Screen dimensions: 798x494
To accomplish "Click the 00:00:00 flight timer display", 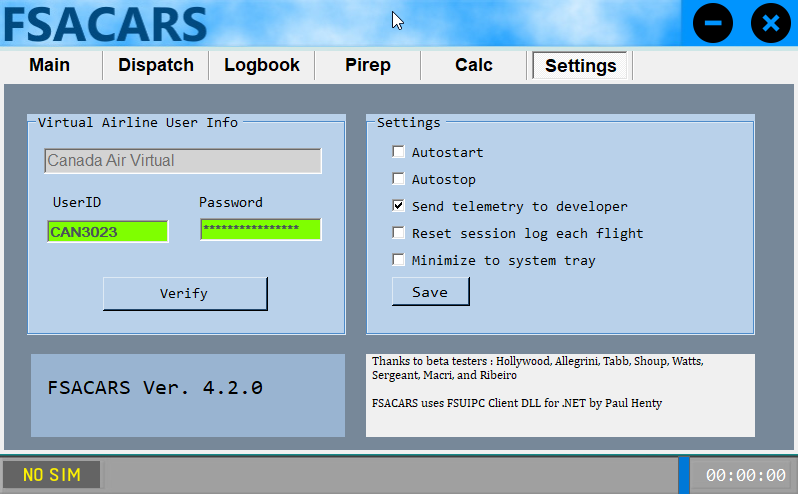I will [x=745, y=475].
